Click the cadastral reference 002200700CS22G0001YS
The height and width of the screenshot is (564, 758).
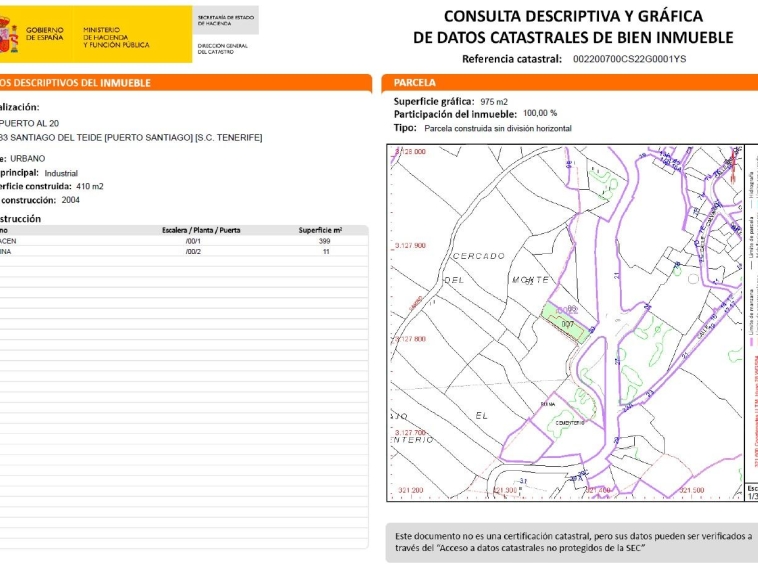point(629,59)
